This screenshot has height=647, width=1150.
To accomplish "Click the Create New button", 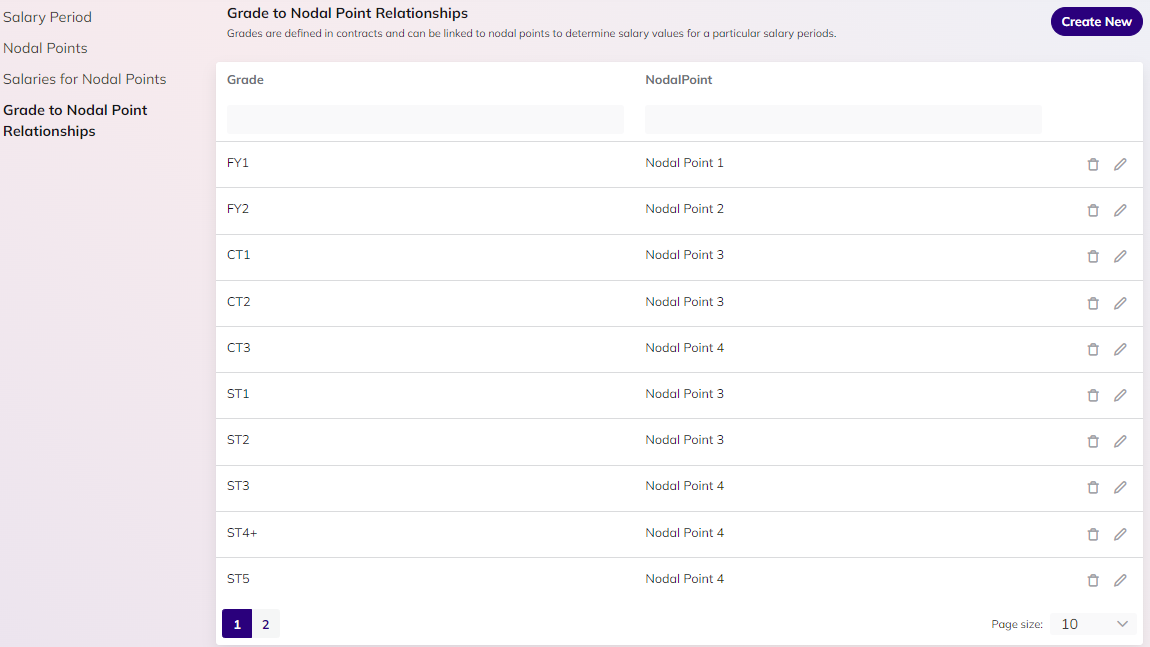I will click(x=1096, y=21).
